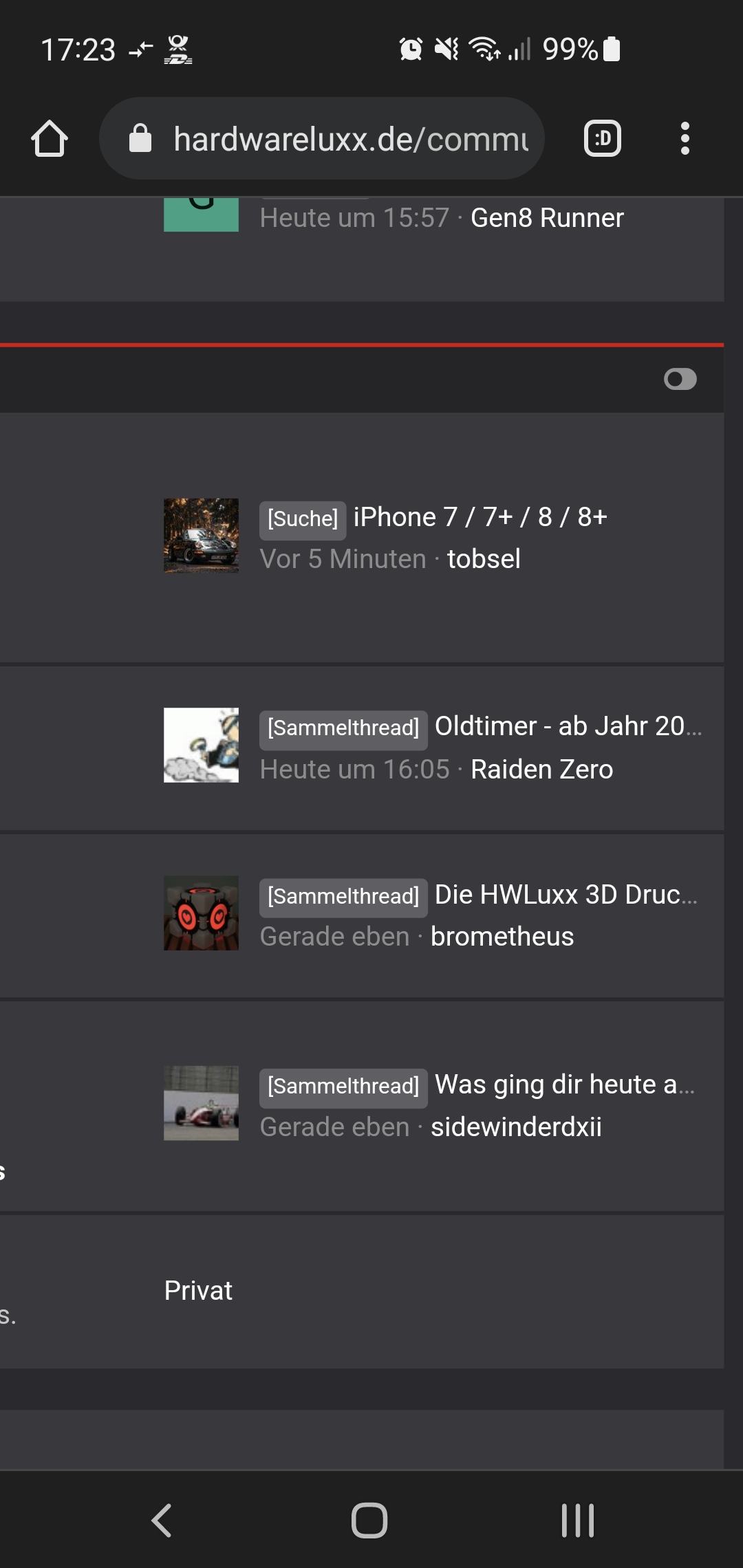
Task: Open Raiden Zero's cartoon avatar
Action: point(201,745)
